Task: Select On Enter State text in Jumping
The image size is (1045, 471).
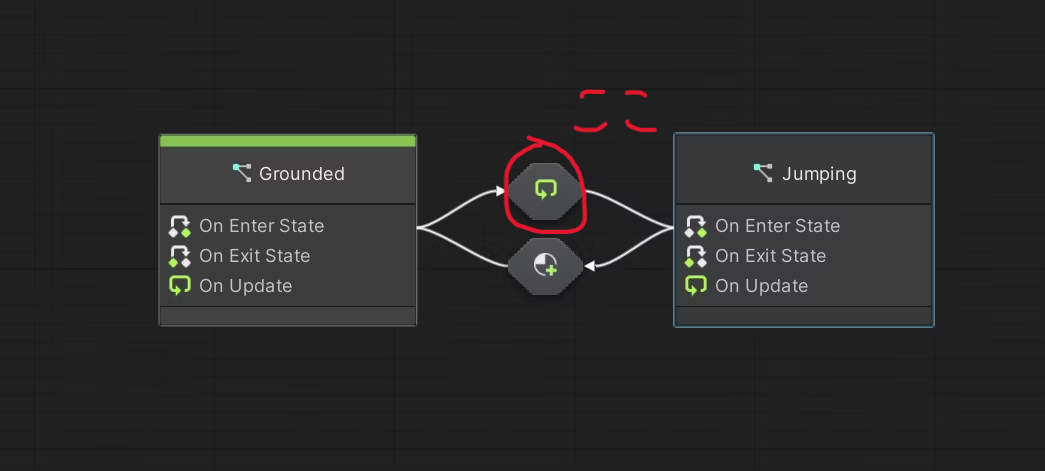Action: (778, 226)
